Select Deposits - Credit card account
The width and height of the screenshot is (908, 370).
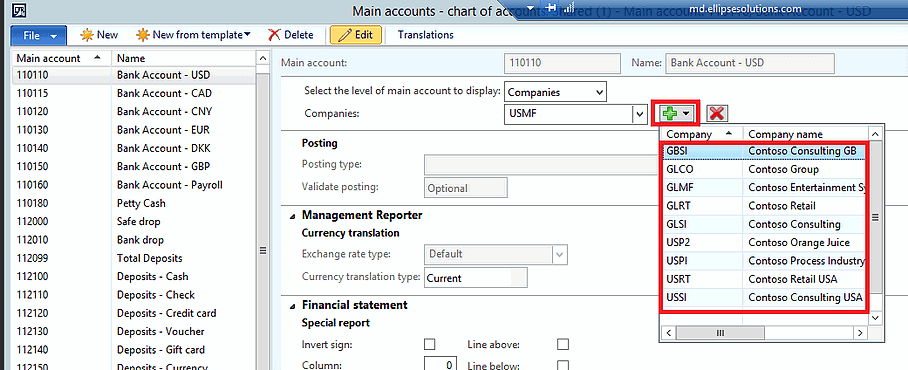point(133,313)
